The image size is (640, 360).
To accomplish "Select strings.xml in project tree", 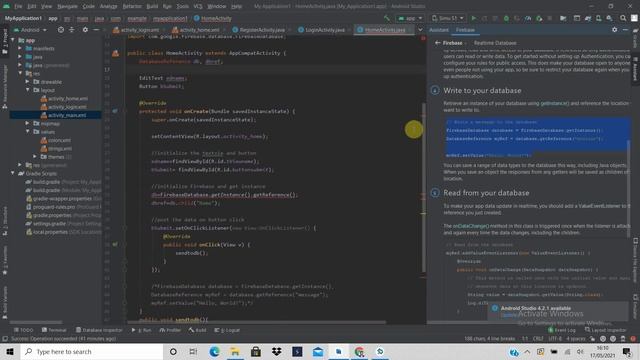I will pos(56,149).
